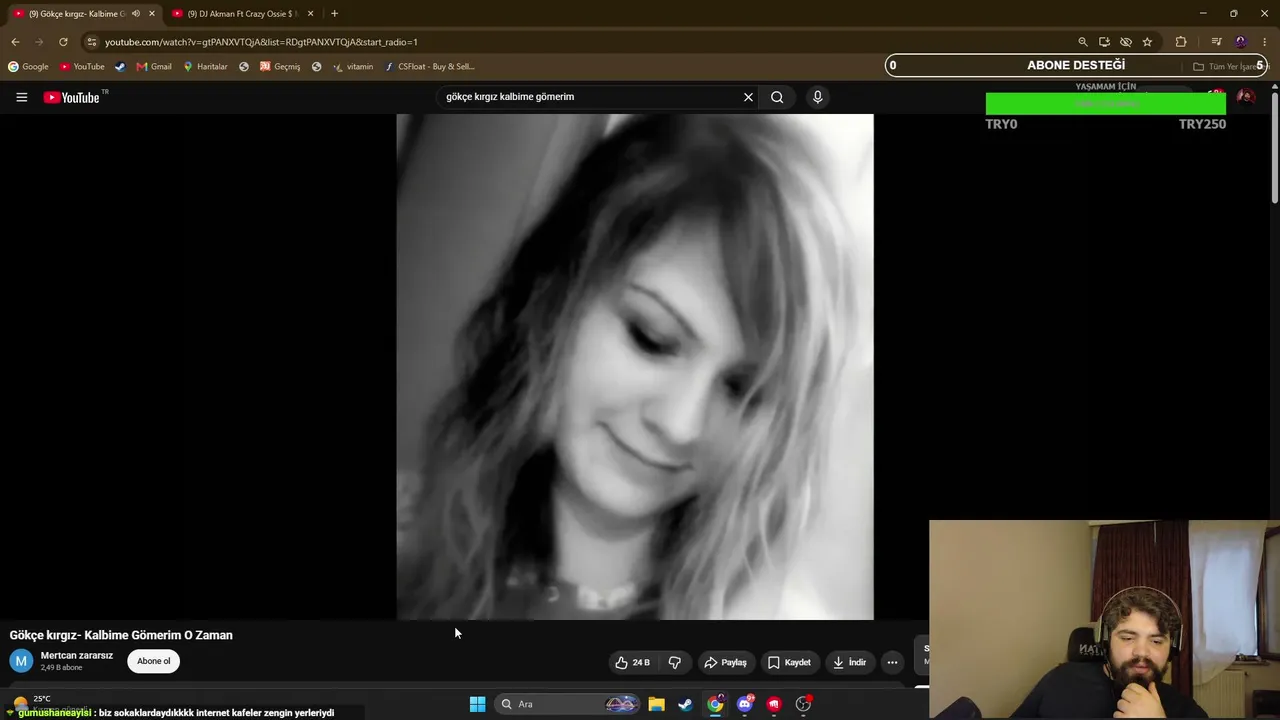Clear the YouTube search box text
1280x720 pixels.
point(748,97)
